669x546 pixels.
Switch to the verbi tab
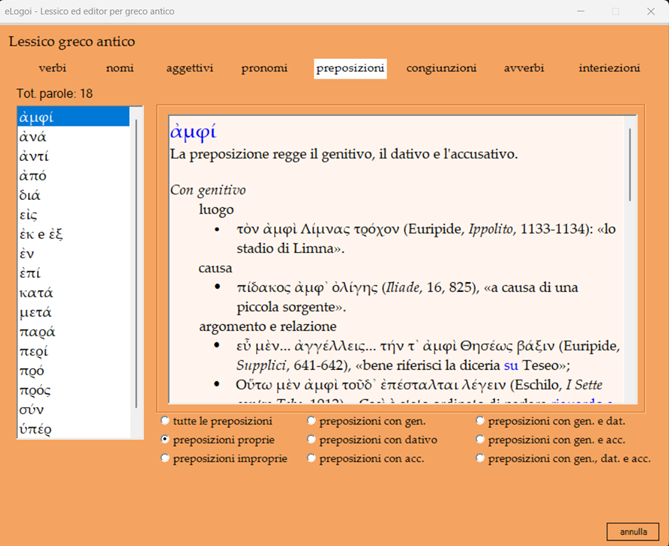[x=53, y=68]
